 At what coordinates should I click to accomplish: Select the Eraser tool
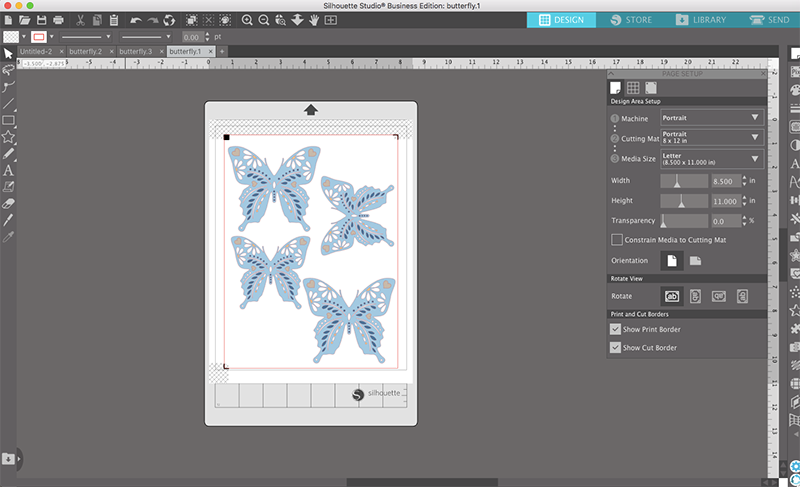[x=9, y=203]
